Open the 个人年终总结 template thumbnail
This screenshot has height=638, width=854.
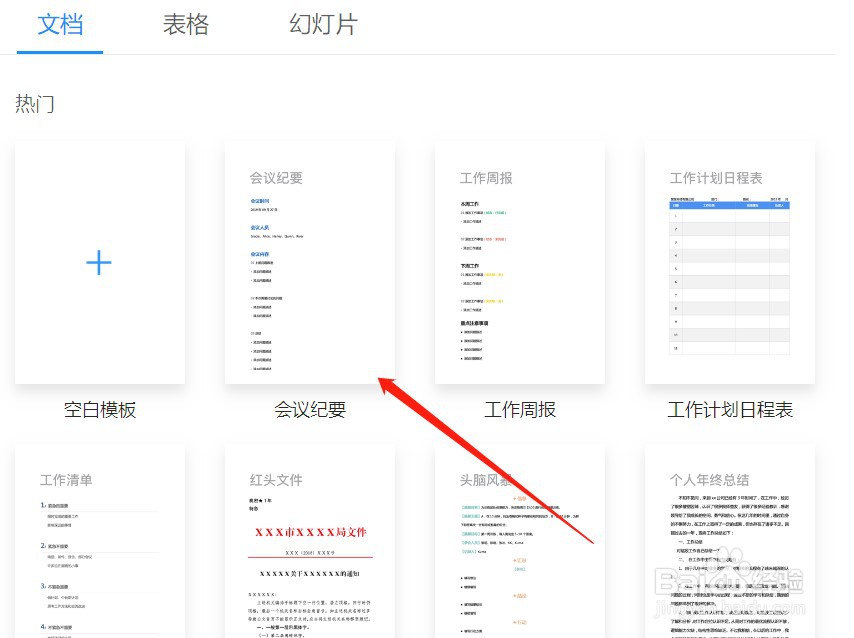(x=729, y=550)
